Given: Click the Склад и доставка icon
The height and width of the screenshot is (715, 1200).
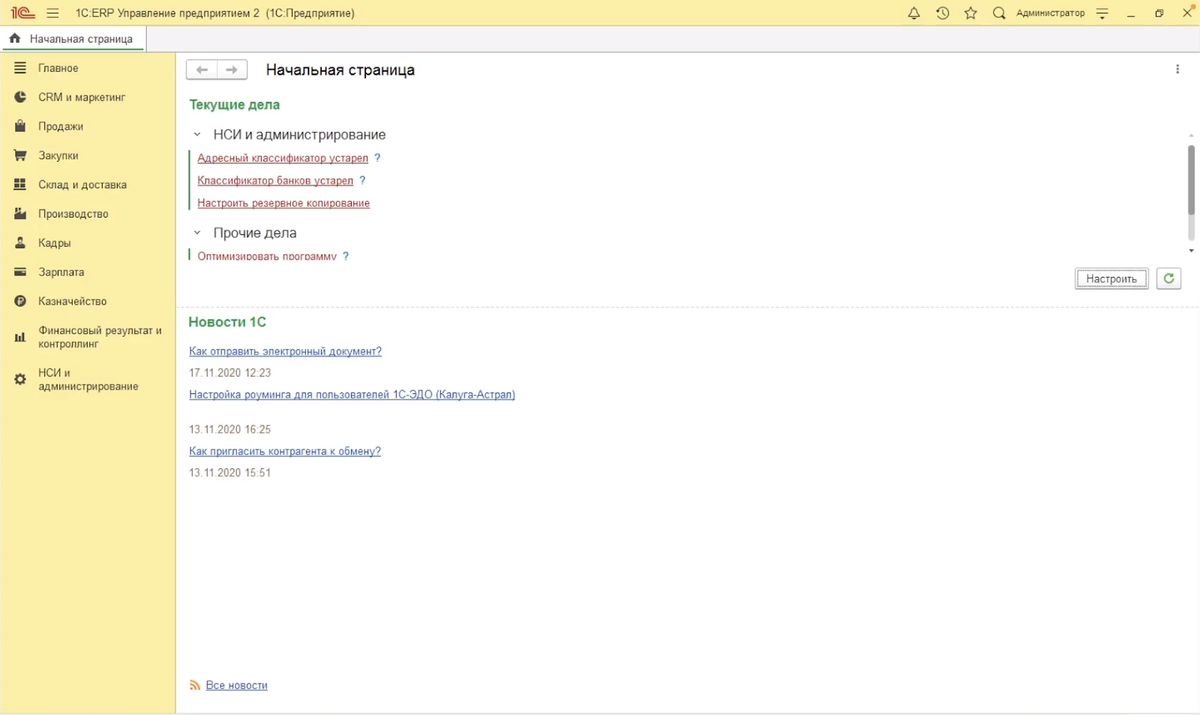Looking at the screenshot, I should click(x=19, y=184).
